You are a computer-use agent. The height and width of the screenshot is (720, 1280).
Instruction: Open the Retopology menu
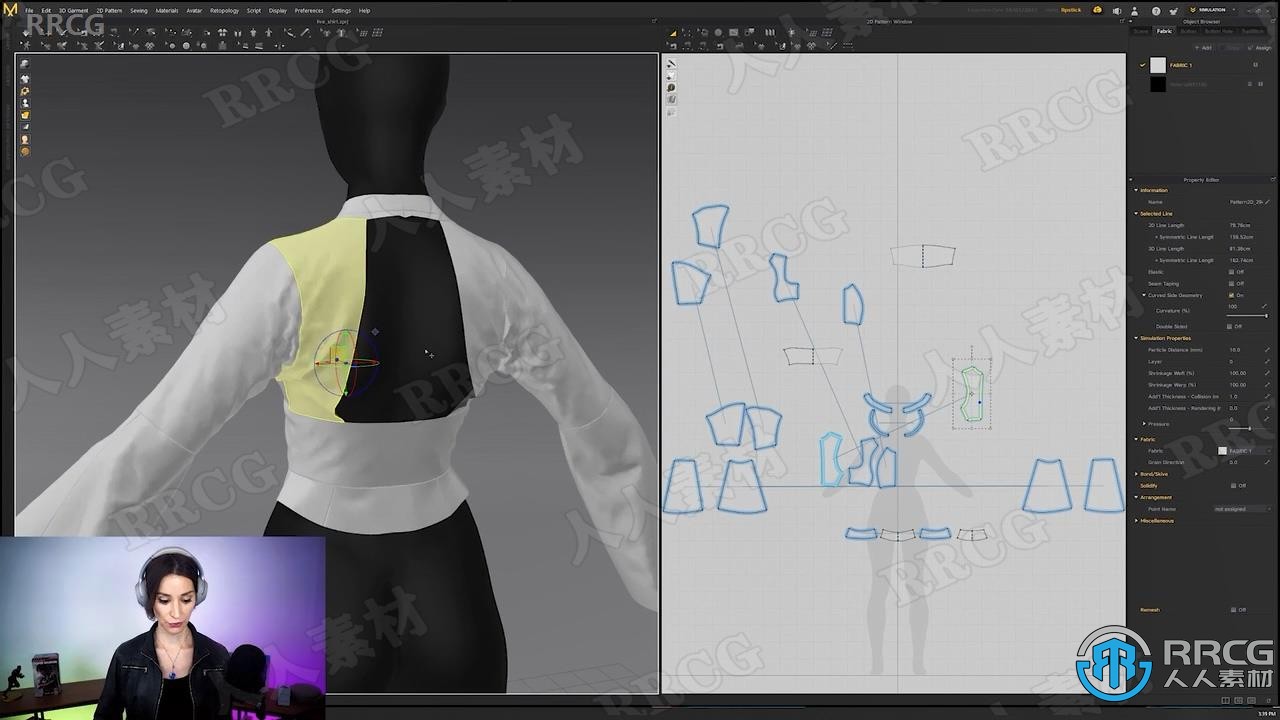[224, 10]
